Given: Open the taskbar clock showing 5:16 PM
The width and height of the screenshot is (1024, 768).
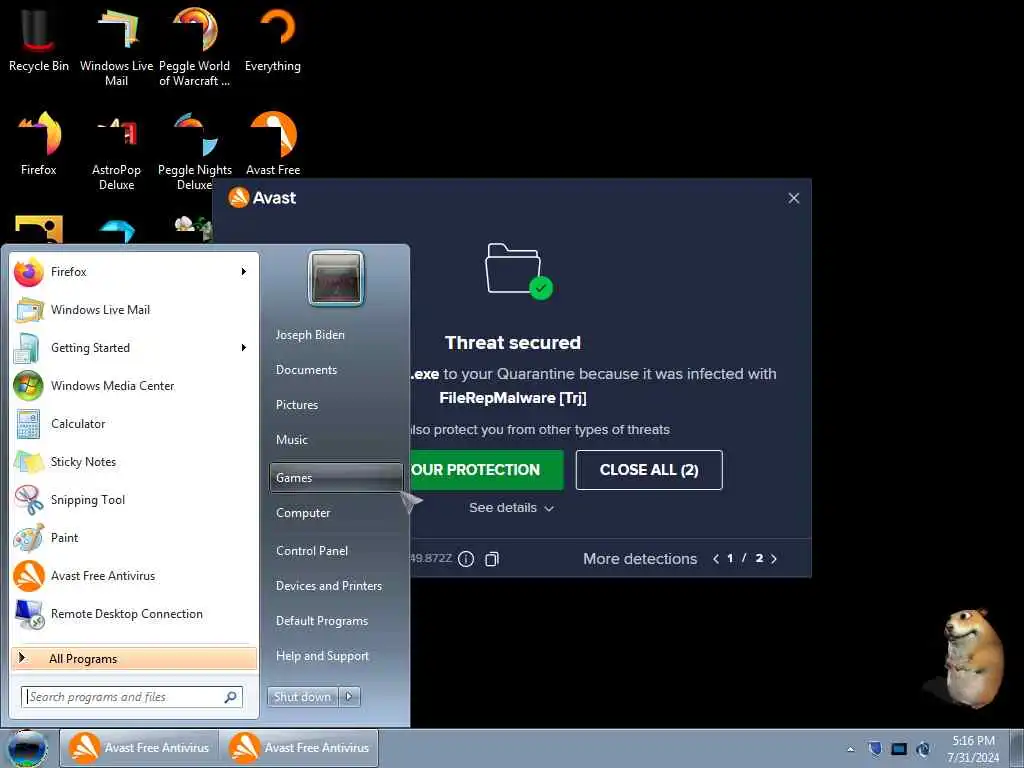Looking at the screenshot, I should pos(973,749).
